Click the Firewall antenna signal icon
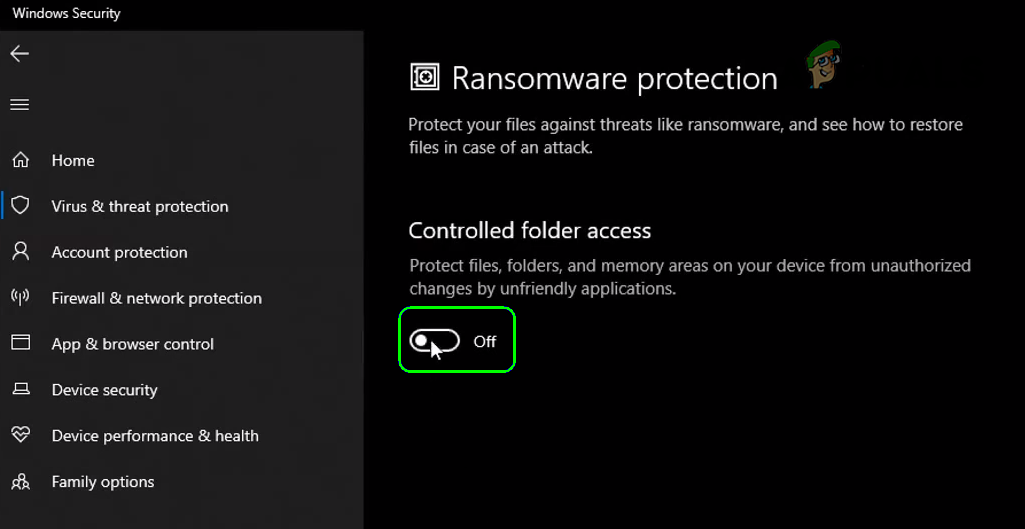The image size is (1025, 529). tap(20, 298)
